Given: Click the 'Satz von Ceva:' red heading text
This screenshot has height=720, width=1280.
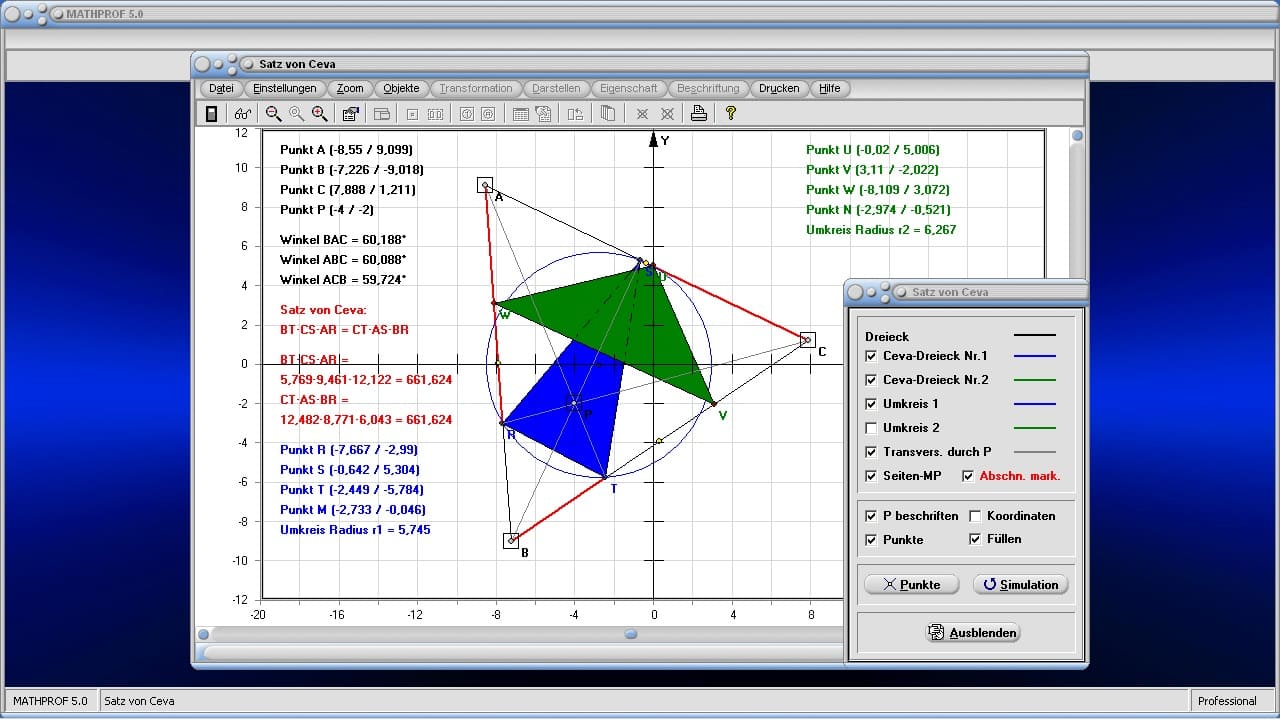Looking at the screenshot, I should [x=323, y=310].
